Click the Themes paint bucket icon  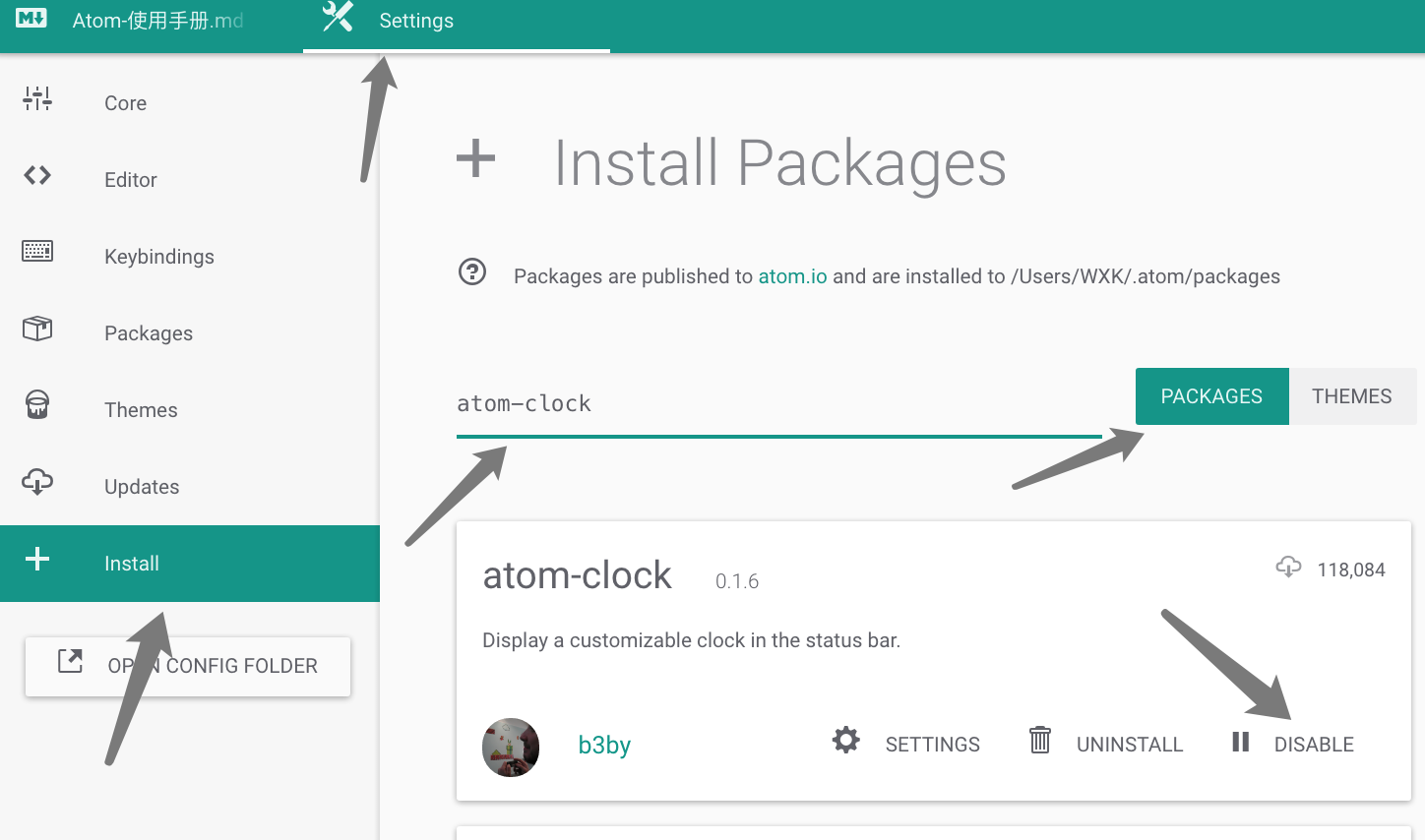pos(37,404)
